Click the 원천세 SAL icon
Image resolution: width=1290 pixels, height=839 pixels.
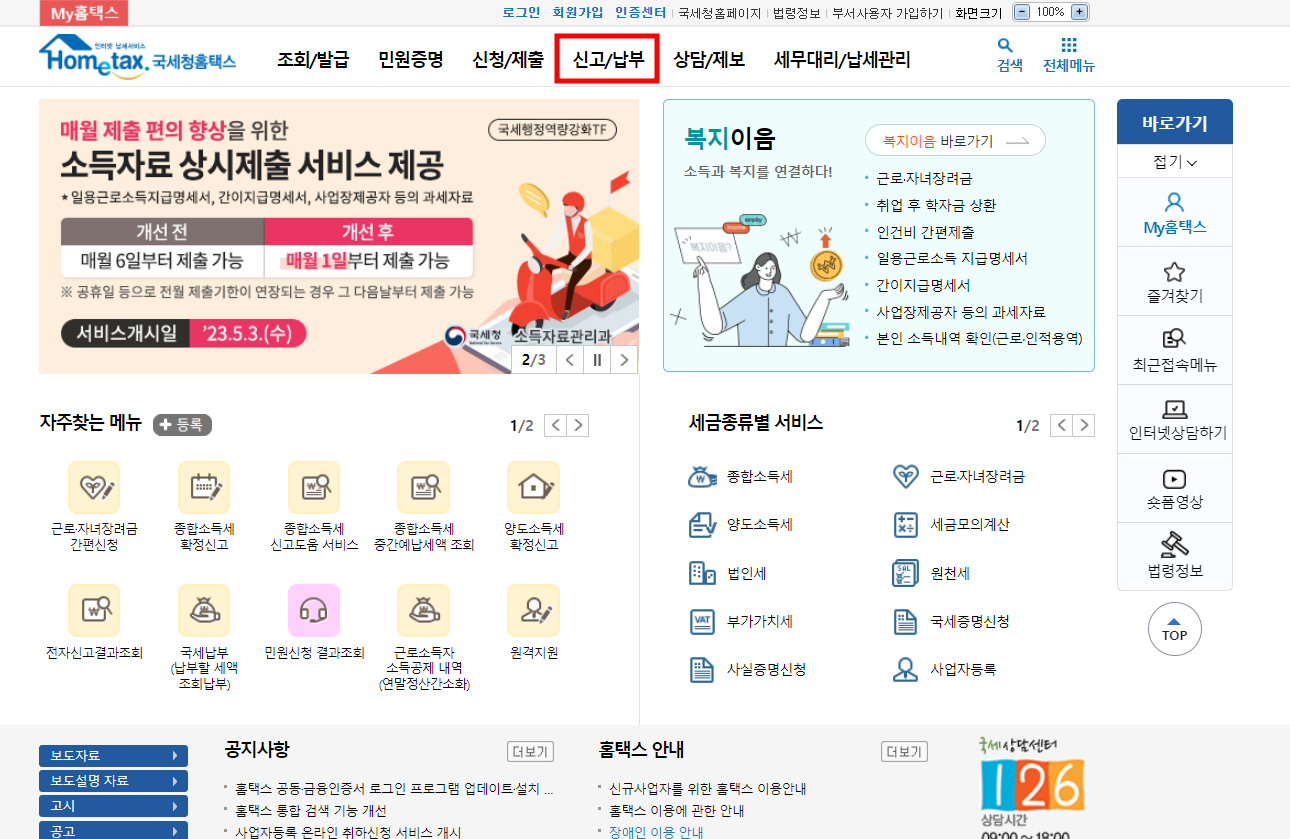pos(905,573)
